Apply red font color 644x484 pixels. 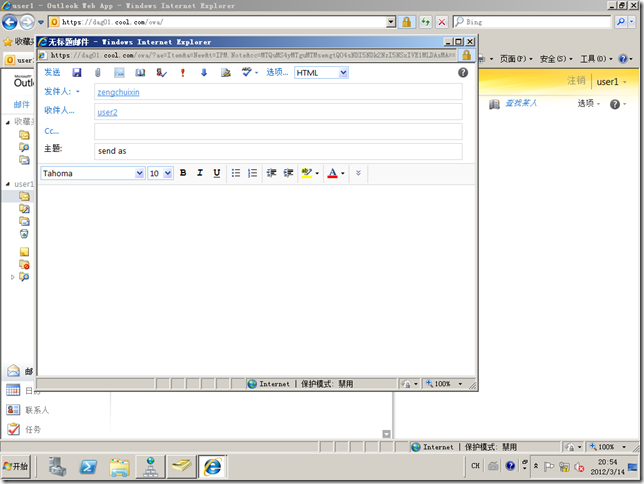[333, 173]
